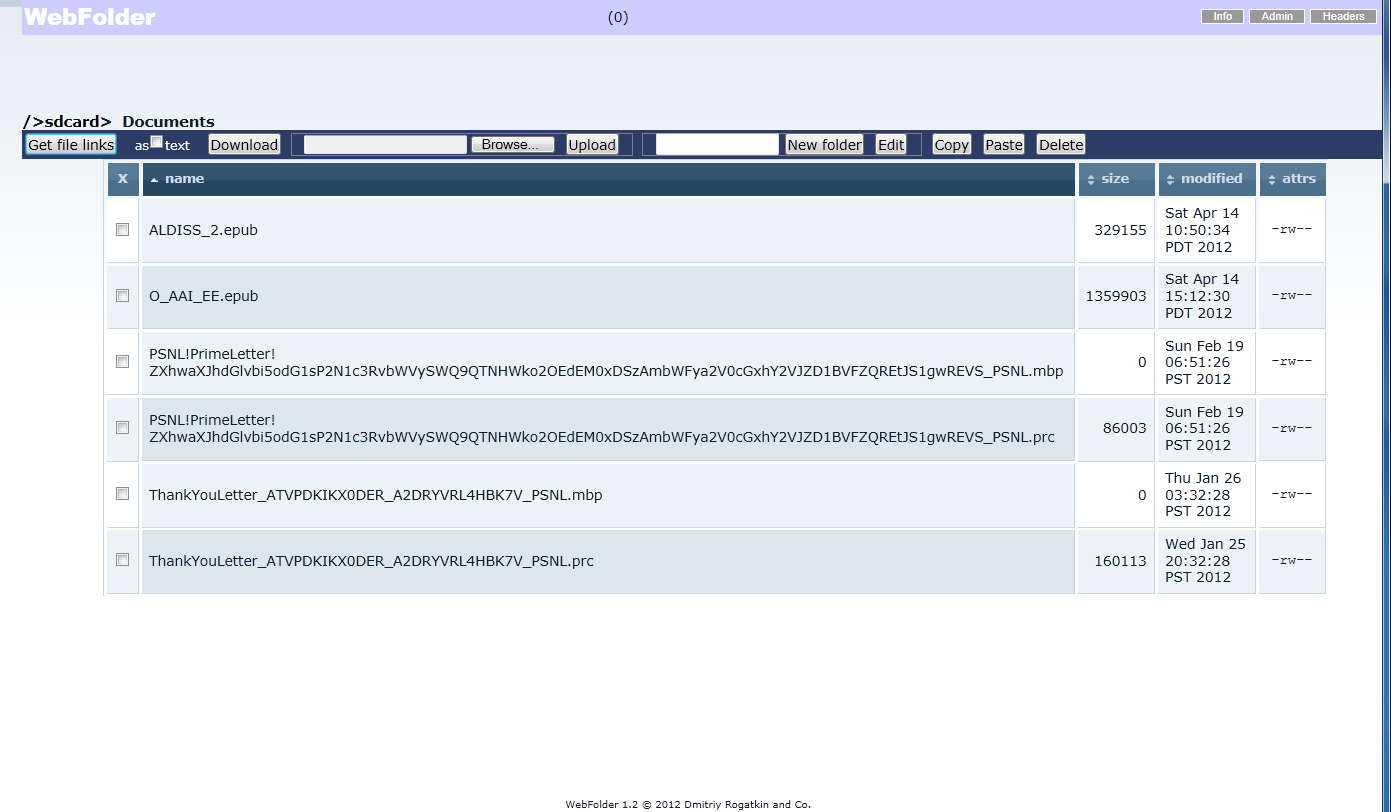This screenshot has height=812, width=1391.
Task: Sort files by attrs column
Action: tap(1298, 179)
